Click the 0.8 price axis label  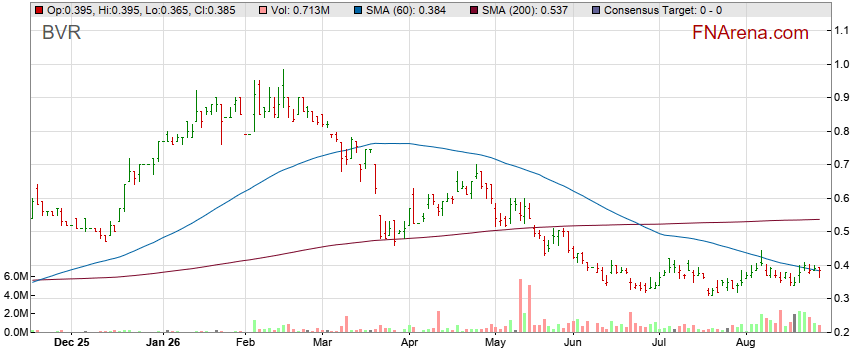tap(842, 131)
